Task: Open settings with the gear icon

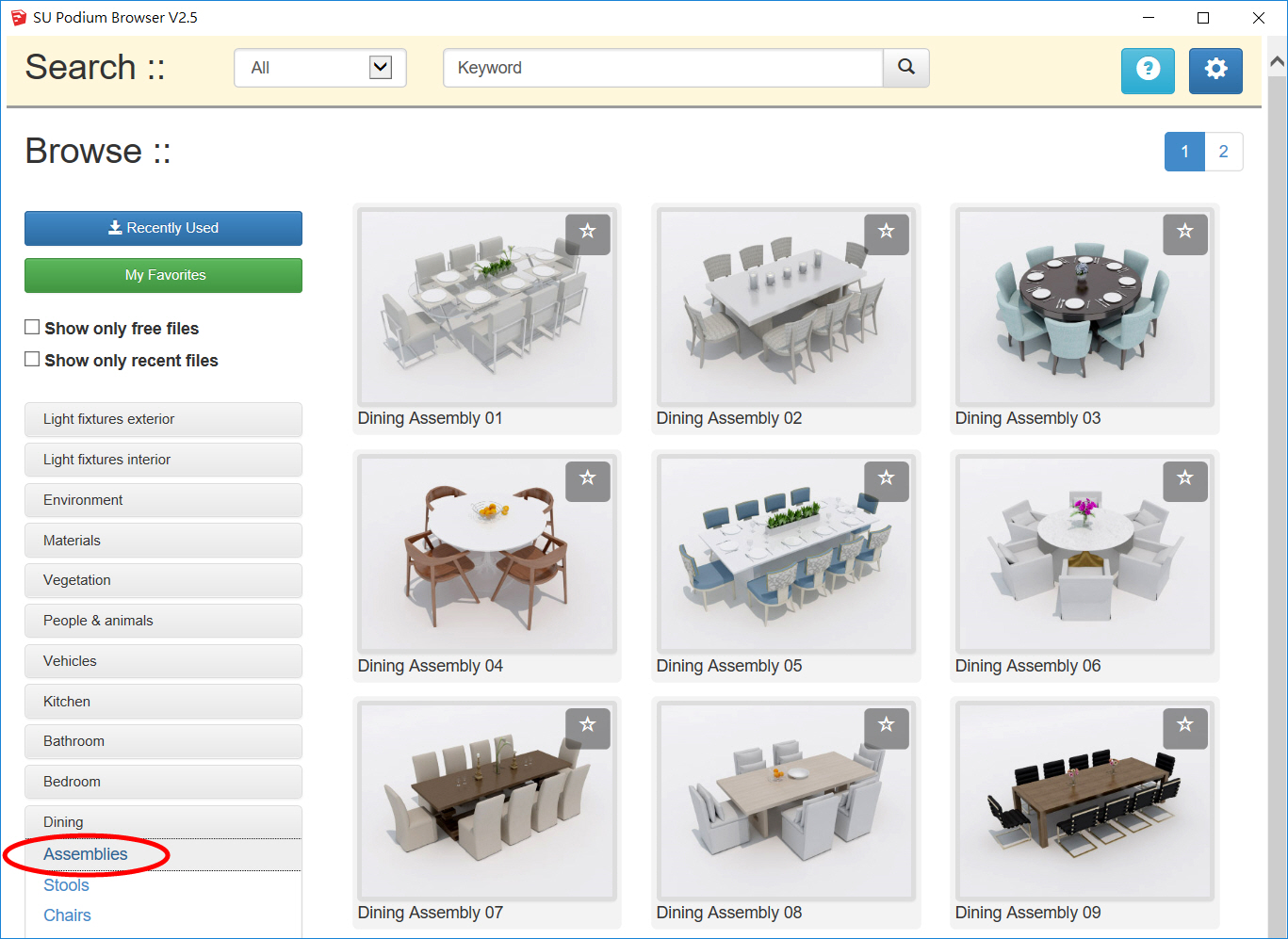Action: coord(1215,71)
